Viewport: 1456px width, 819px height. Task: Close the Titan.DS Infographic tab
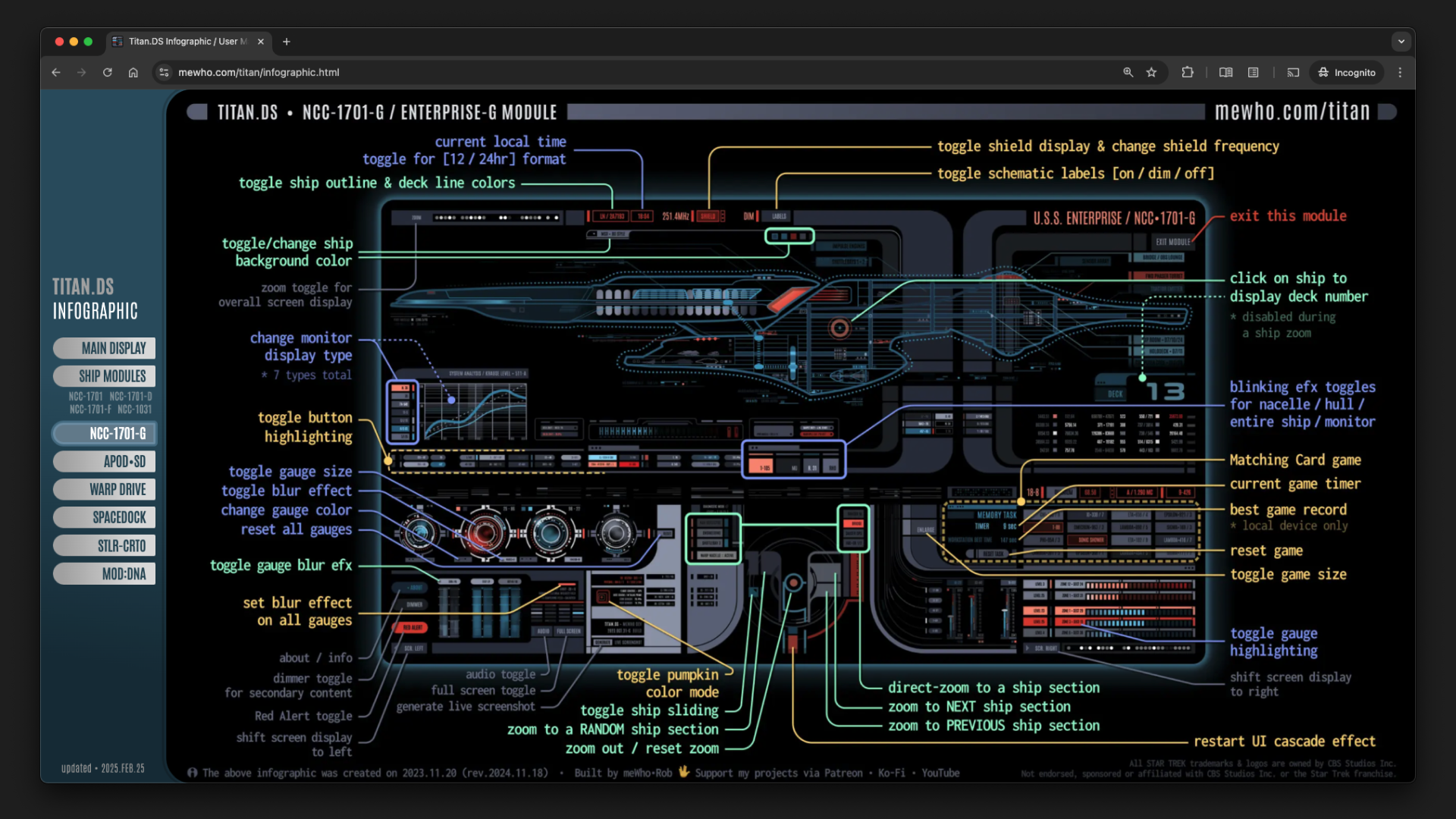pos(261,42)
